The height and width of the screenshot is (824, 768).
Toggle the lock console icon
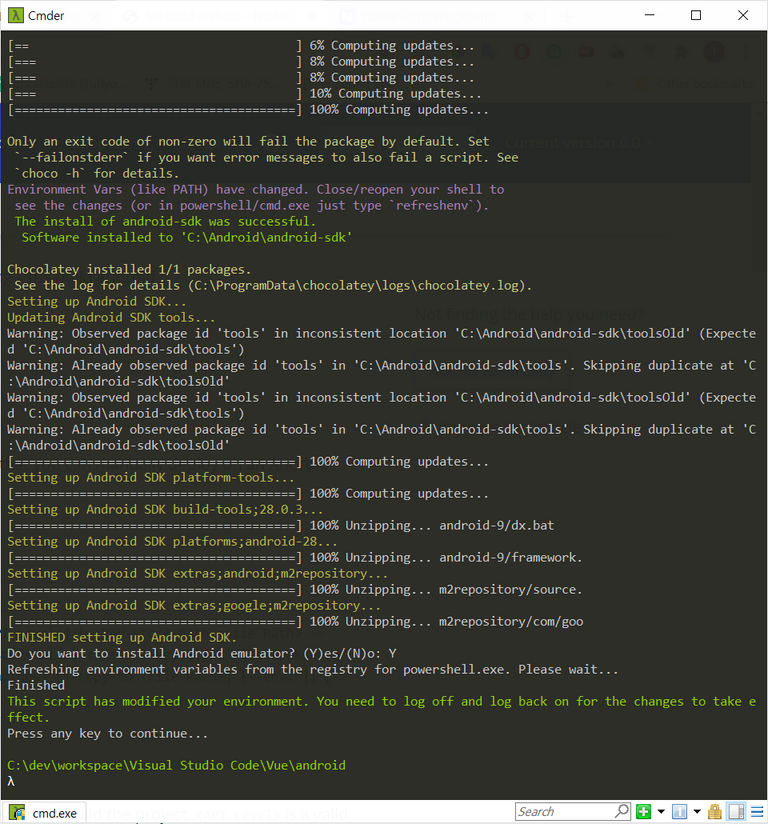tap(715, 811)
